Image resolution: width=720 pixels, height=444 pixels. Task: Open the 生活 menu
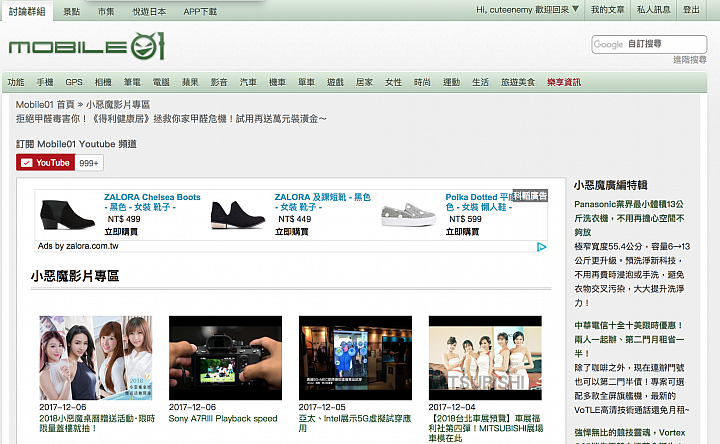[480, 82]
